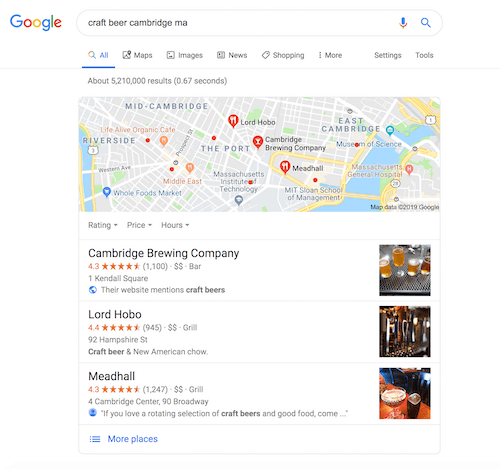This screenshot has width=500, height=469.
Task: Switch to the Images tab
Action: (x=185, y=55)
